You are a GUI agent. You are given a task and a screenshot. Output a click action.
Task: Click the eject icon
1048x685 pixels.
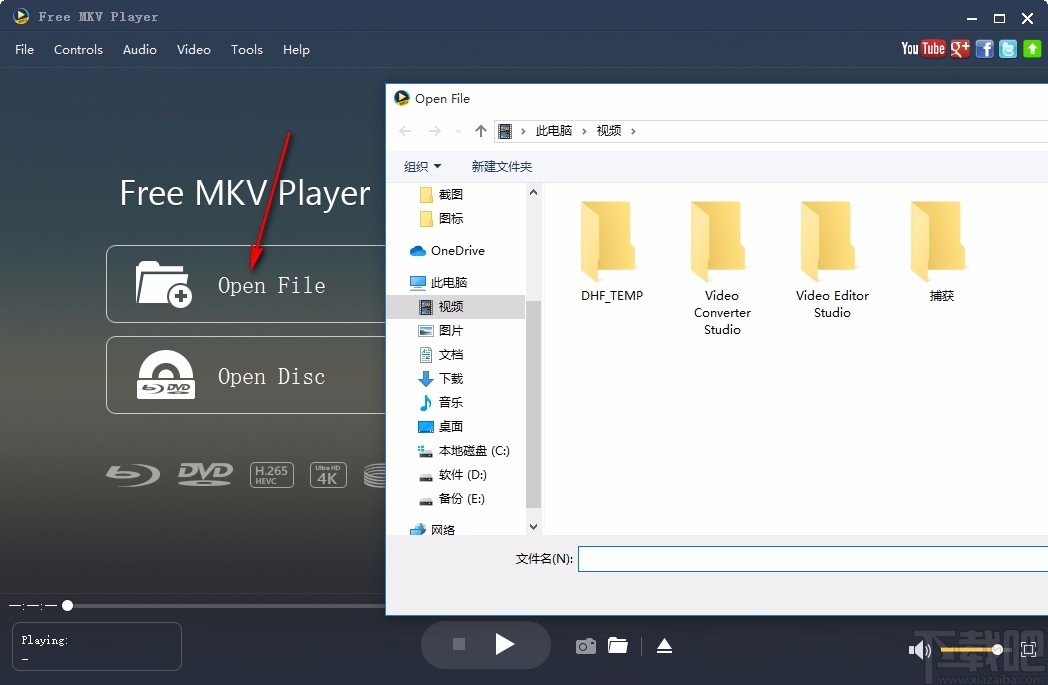pos(664,646)
